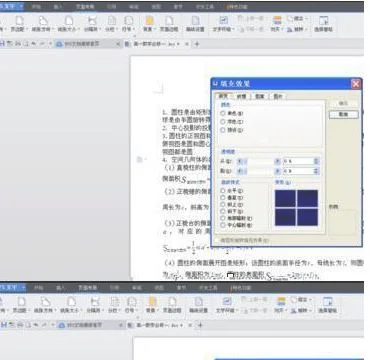
Task: Switch to 纹理 texture tab in dialog
Action: [241, 96]
